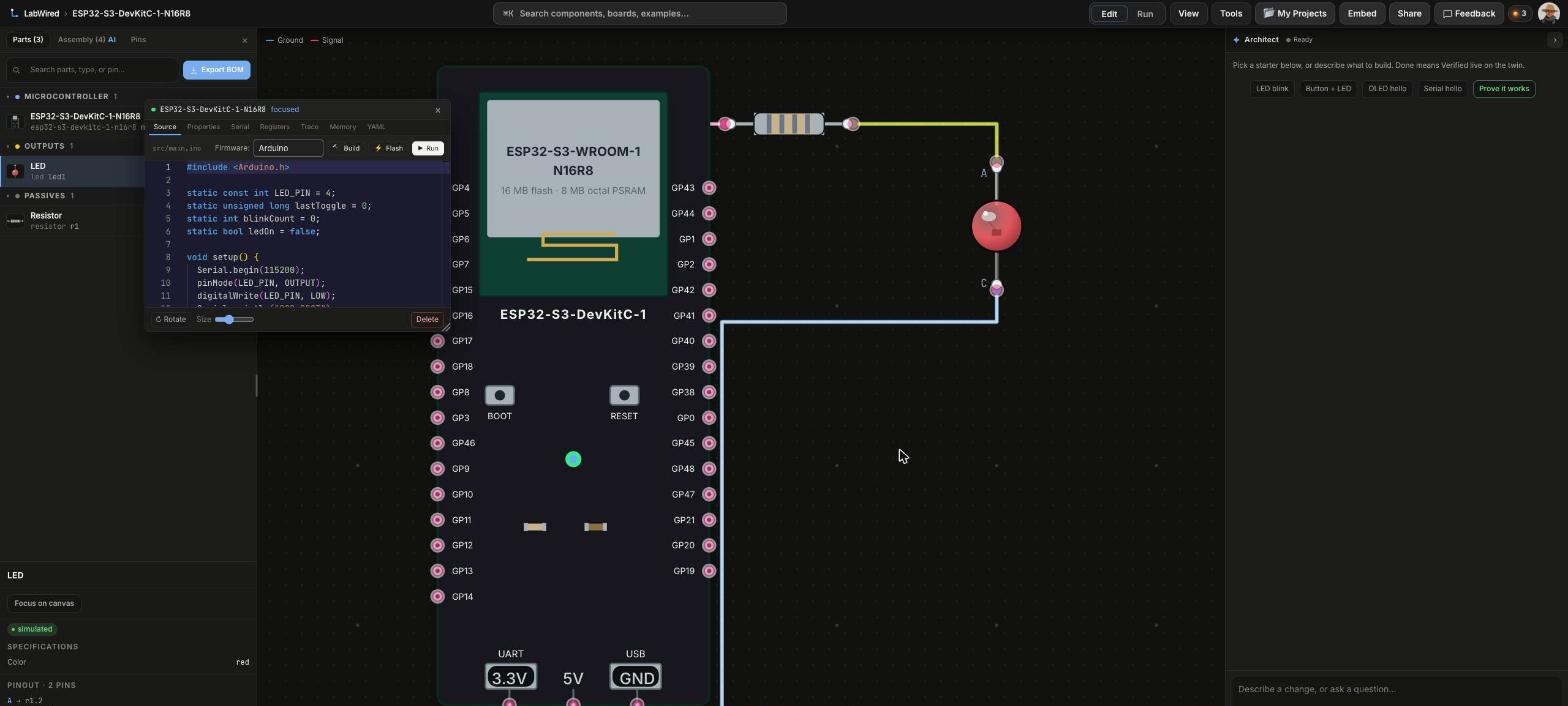Open the Properties tab in the editor
The width and height of the screenshot is (1568, 706).
coord(203,127)
